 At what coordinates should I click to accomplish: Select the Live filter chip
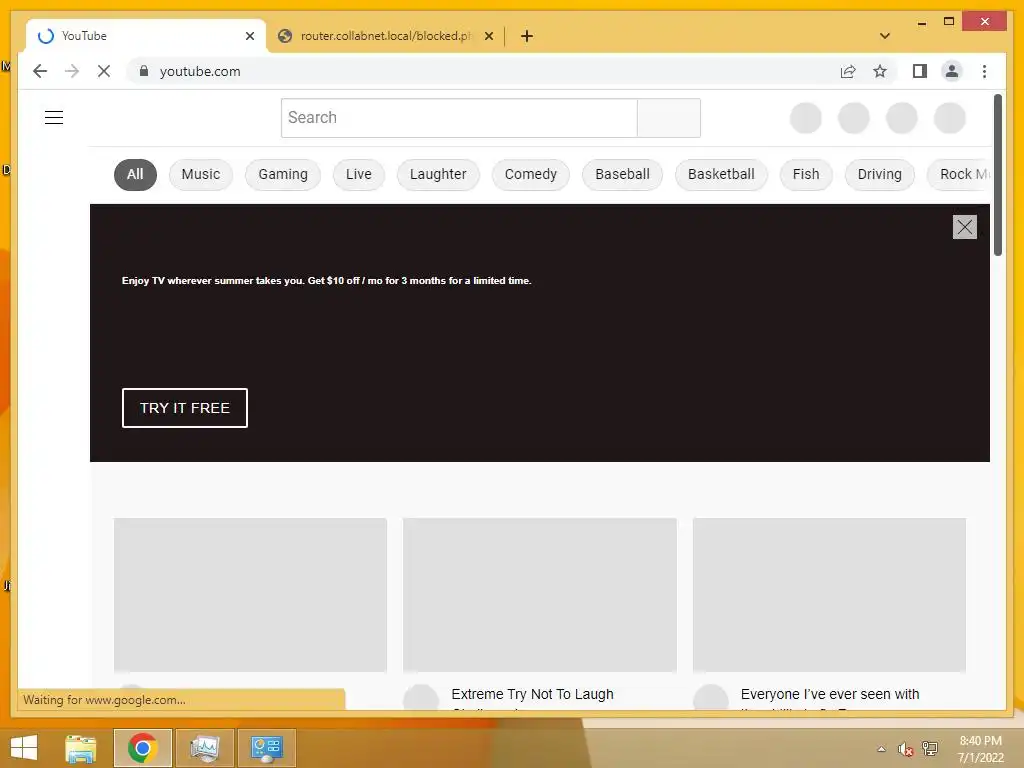coord(359,174)
